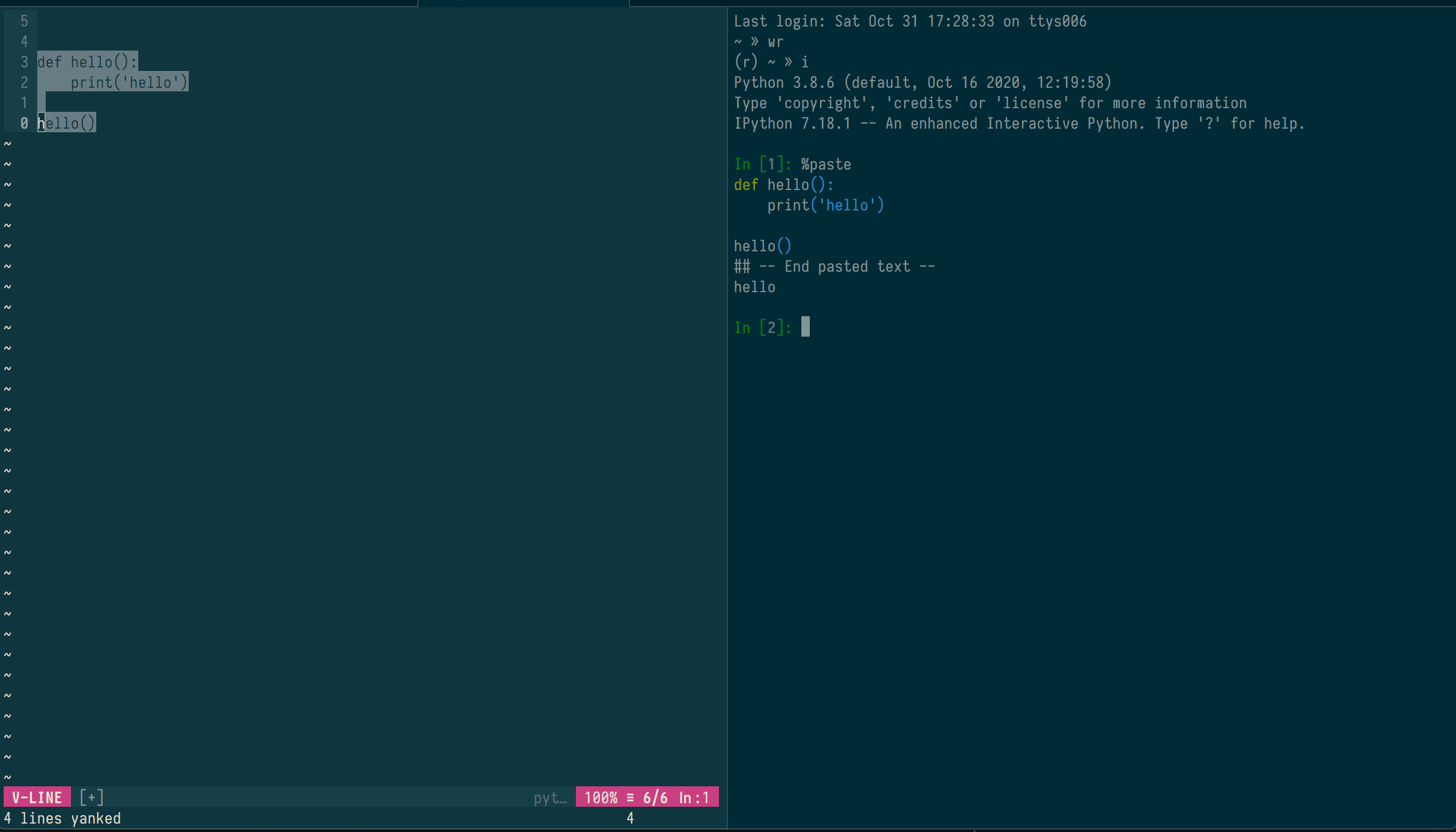Click the 100% scroll percentage in statusline
The height and width of the screenshot is (832, 1456).
(601, 797)
